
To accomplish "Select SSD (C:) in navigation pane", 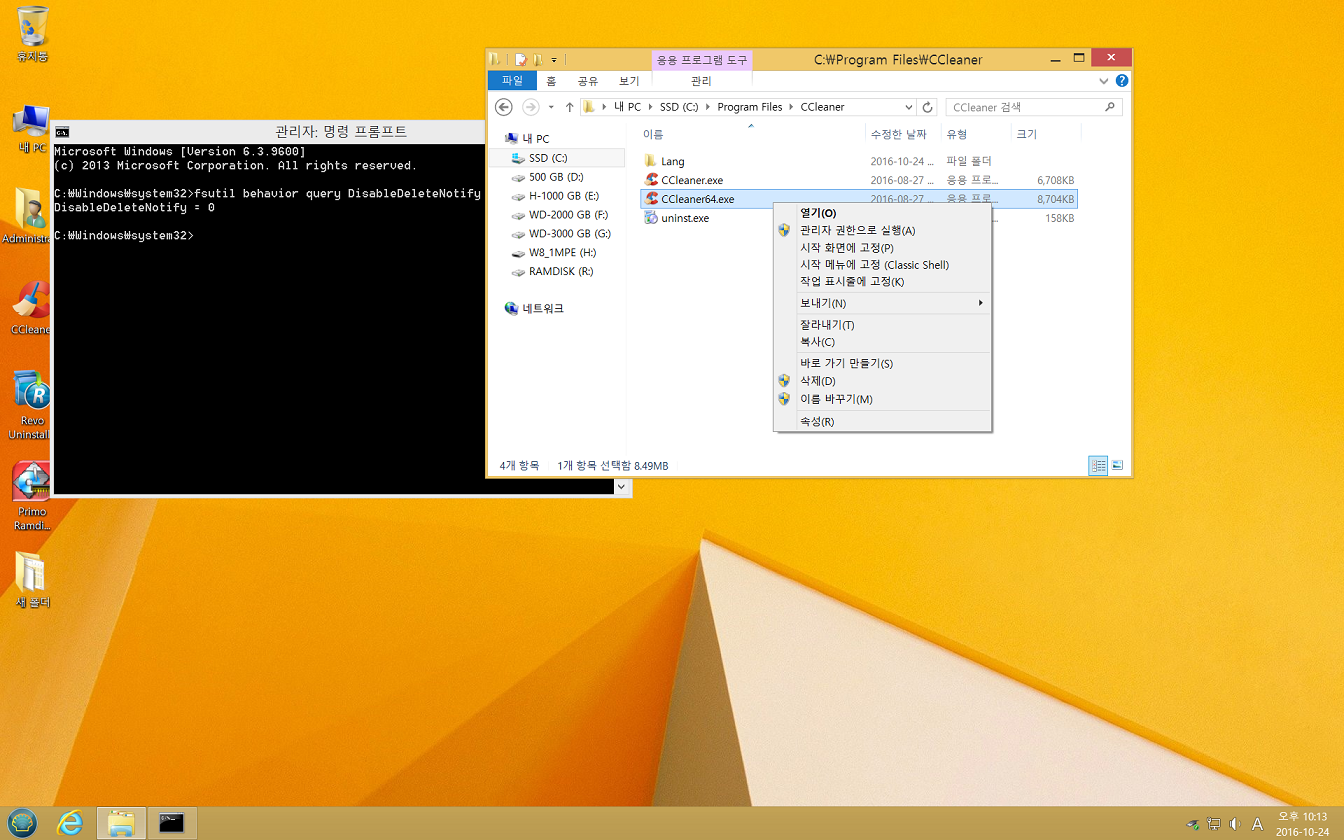I will coord(556,158).
